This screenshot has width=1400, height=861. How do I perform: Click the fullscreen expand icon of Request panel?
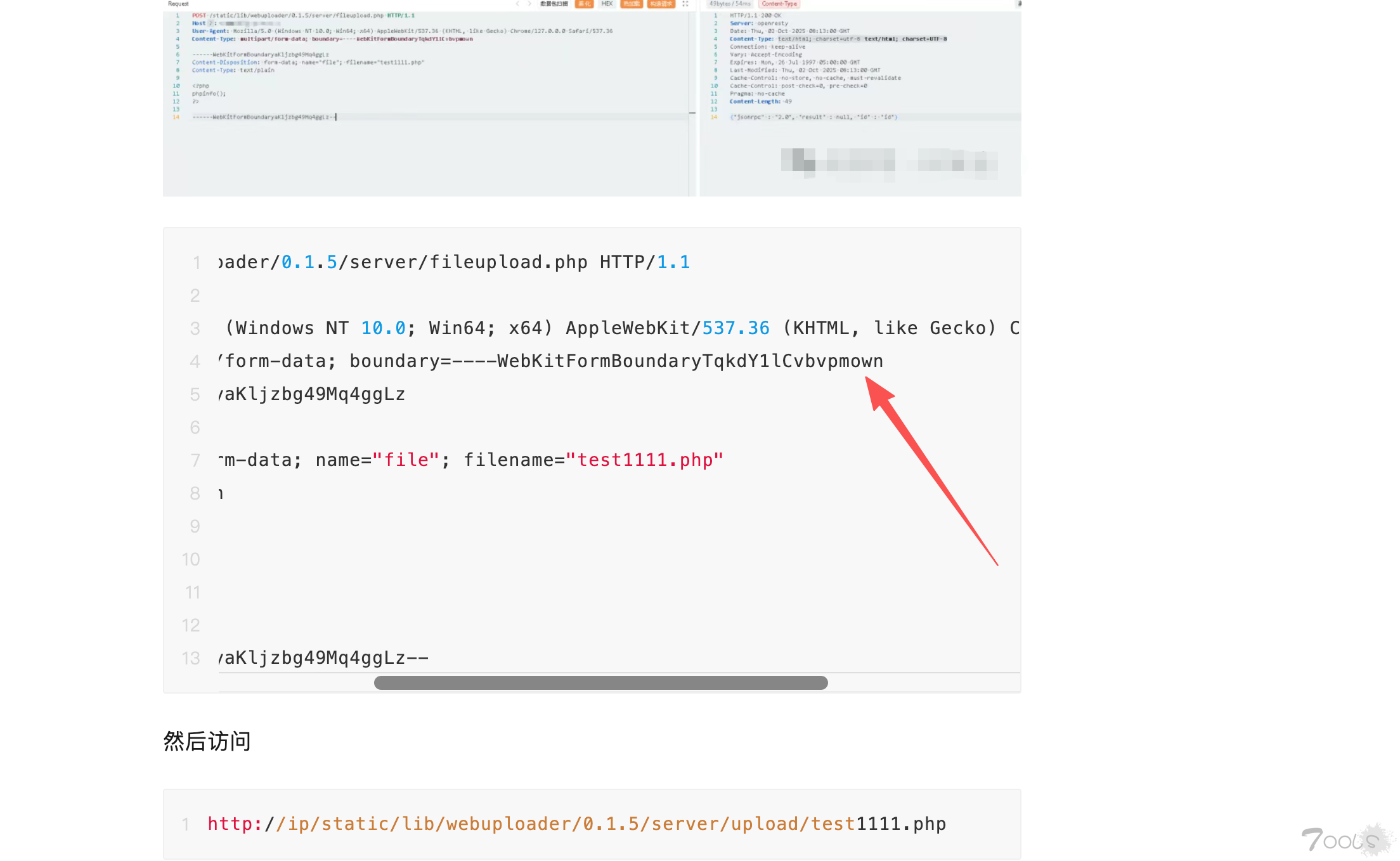685,4
